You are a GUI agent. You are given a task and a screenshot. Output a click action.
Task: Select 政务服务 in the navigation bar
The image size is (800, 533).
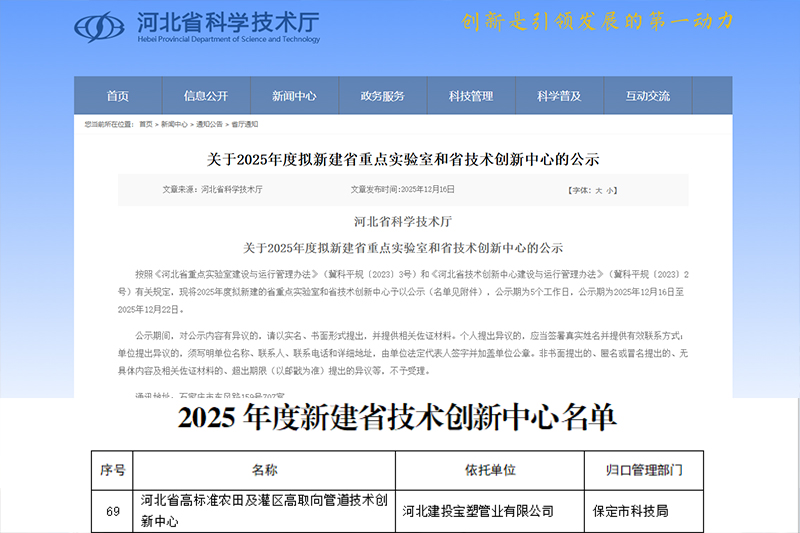pyautogui.click(x=382, y=96)
